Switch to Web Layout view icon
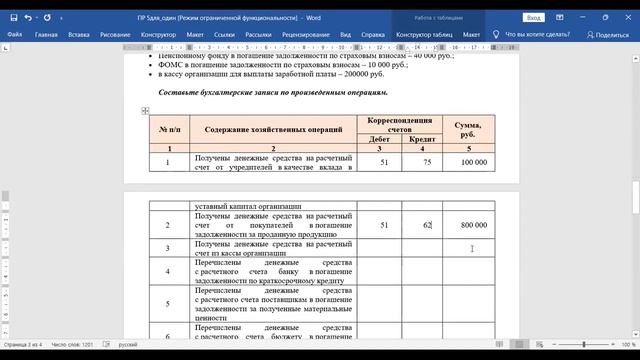The height and width of the screenshot is (360, 640). pyautogui.click(x=540, y=344)
